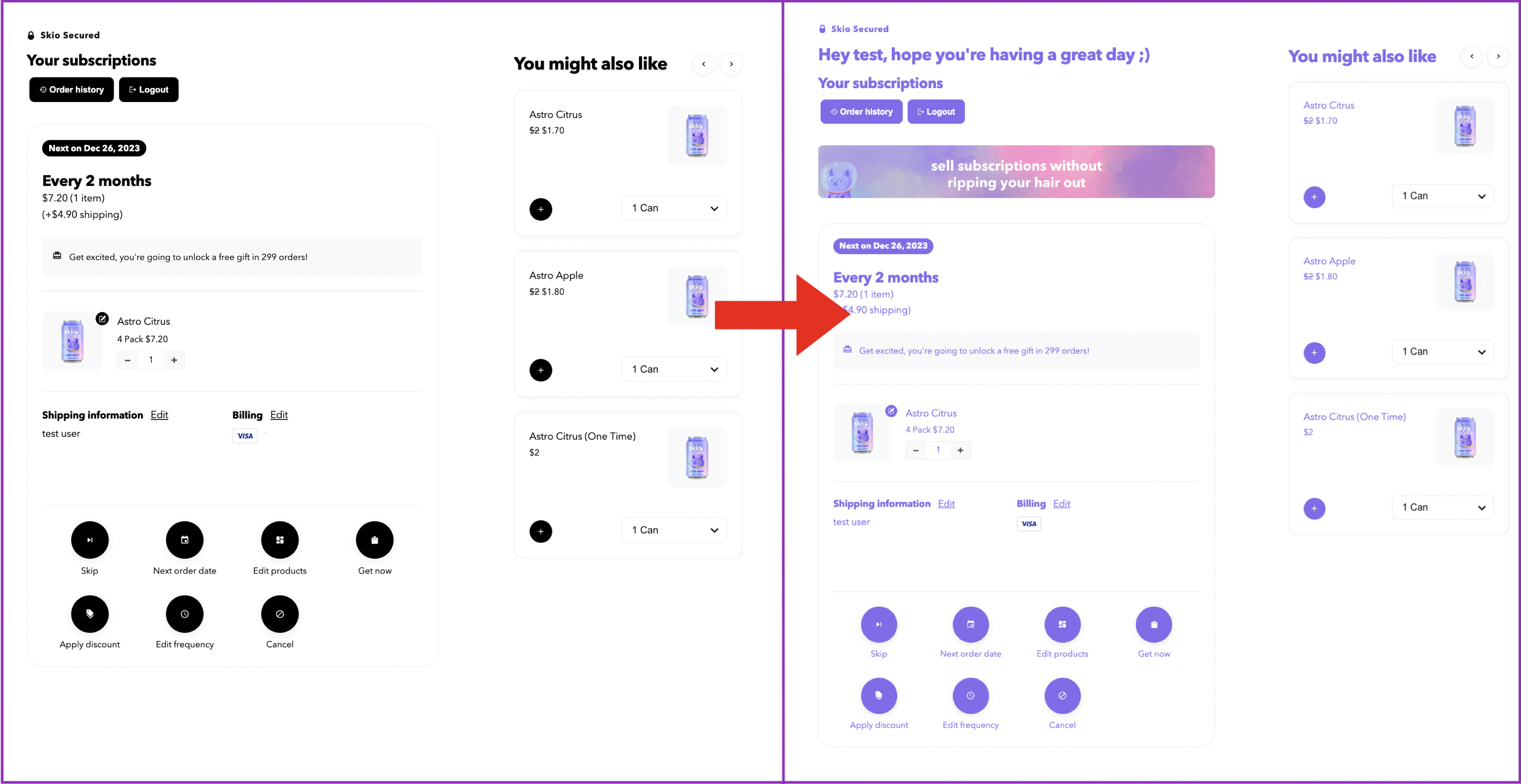The width and height of the screenshot is (1521, 784).
Task: Open the purple Edit frequency clock icon
Action: (971, 695)
